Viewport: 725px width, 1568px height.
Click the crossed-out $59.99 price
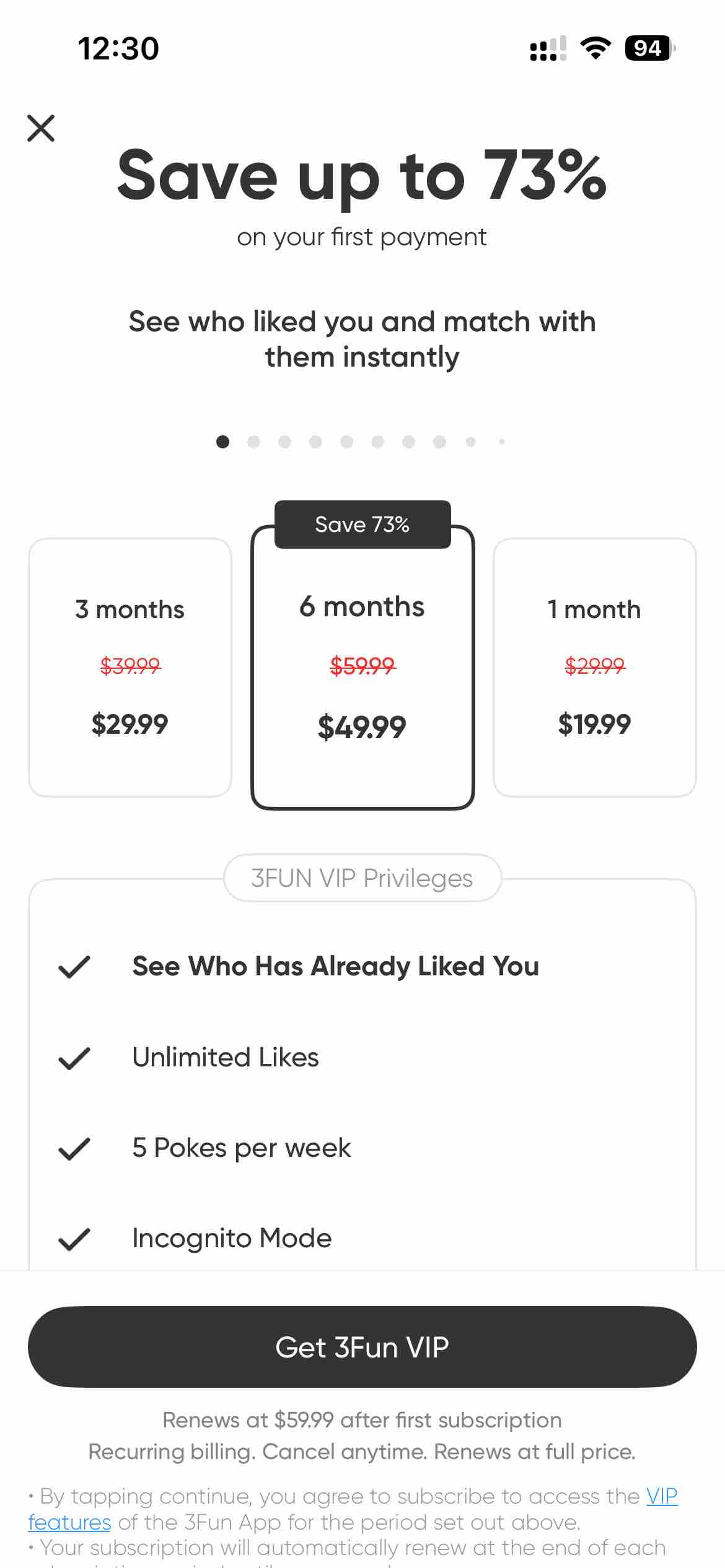[x=362, y=667]
